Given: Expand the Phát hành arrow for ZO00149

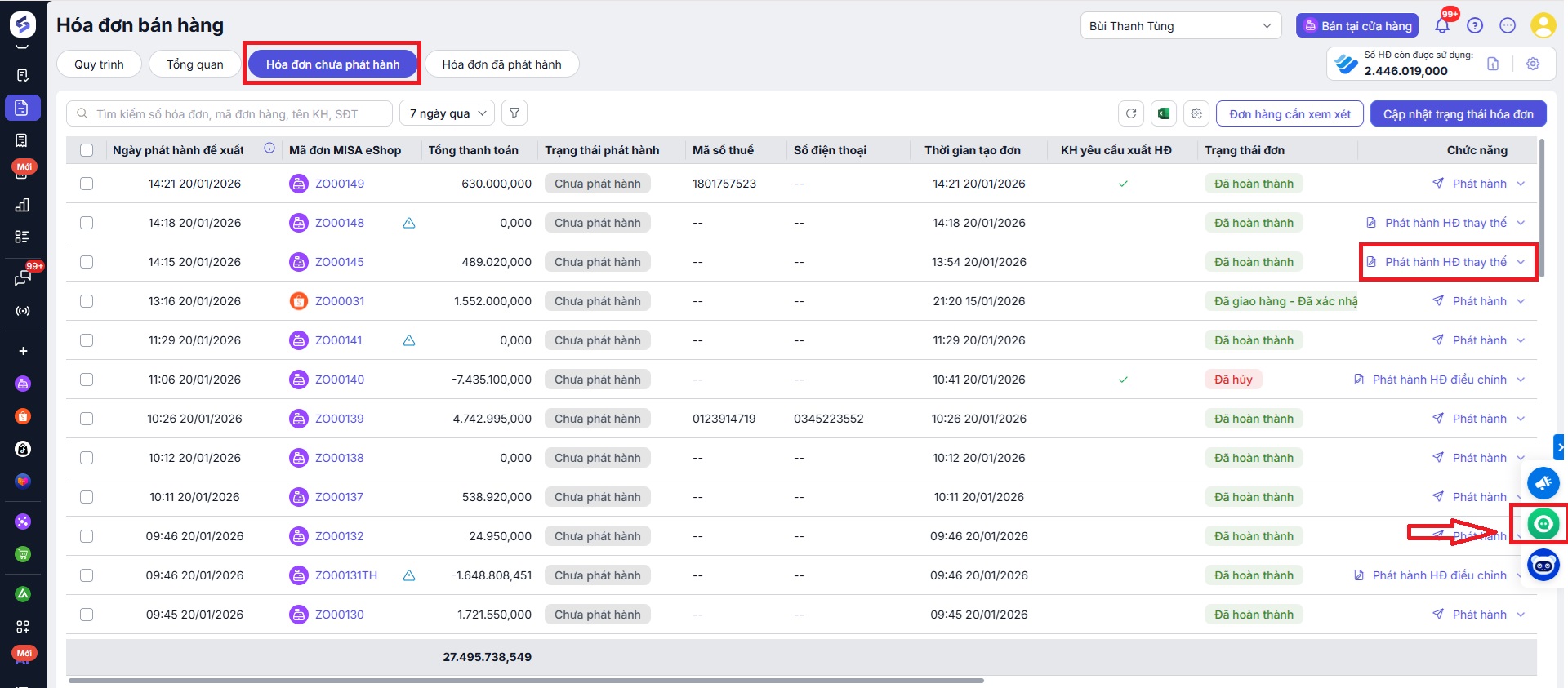Looking at the screenshot, I should tap(1521, 184).
